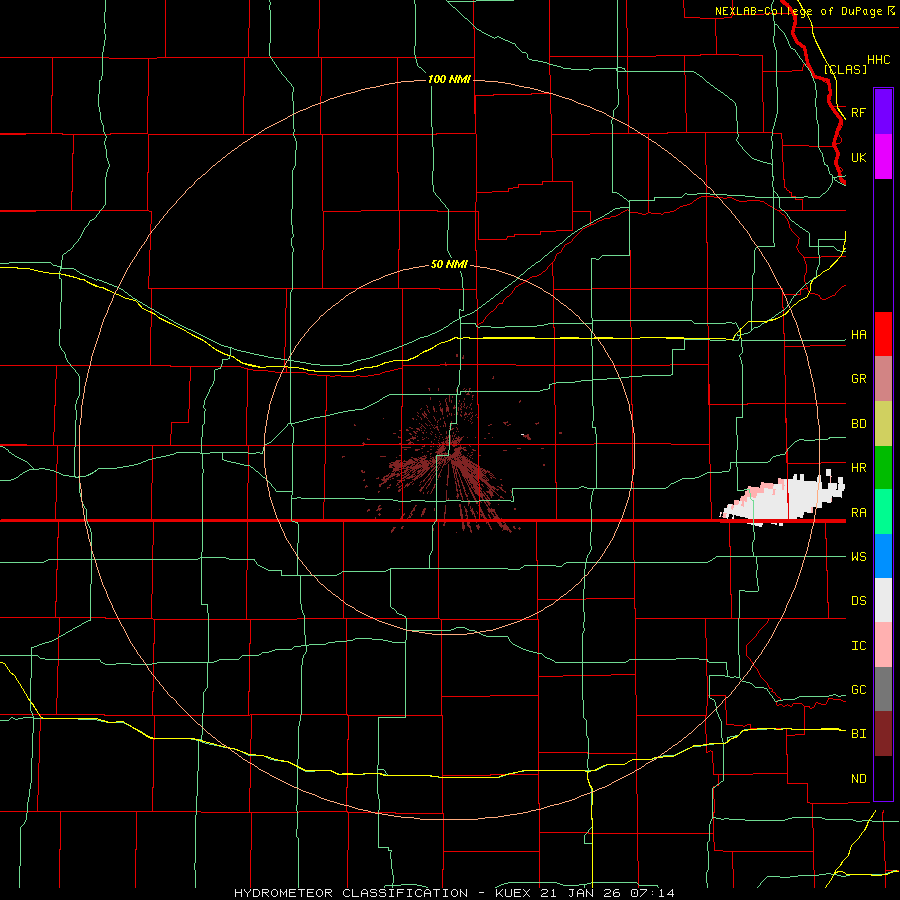
Task: Click the "07:14" timestamp text
Action: tap(655, 893)
